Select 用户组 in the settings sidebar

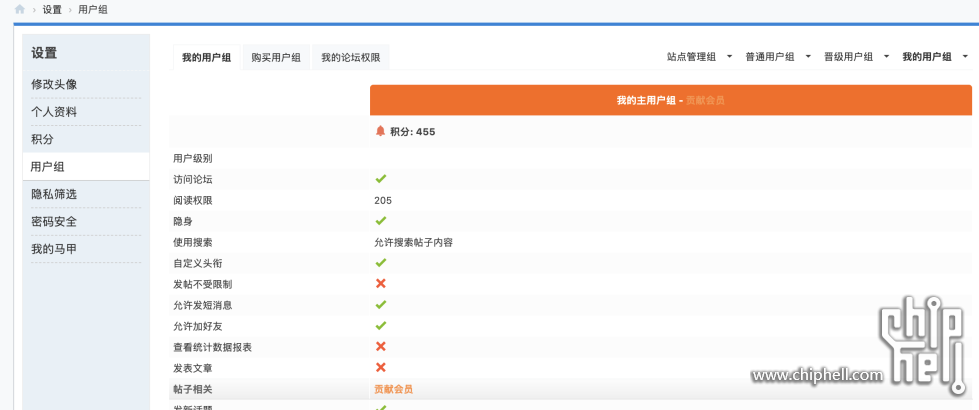click(x=86, y=167)
